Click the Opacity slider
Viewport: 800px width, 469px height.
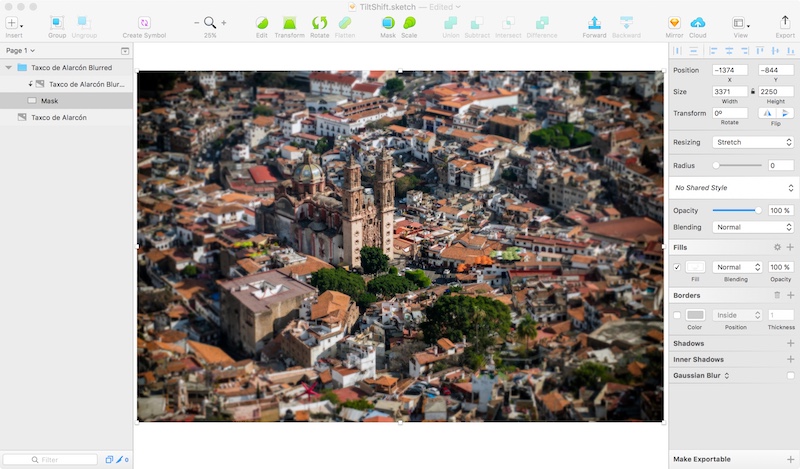736,210
